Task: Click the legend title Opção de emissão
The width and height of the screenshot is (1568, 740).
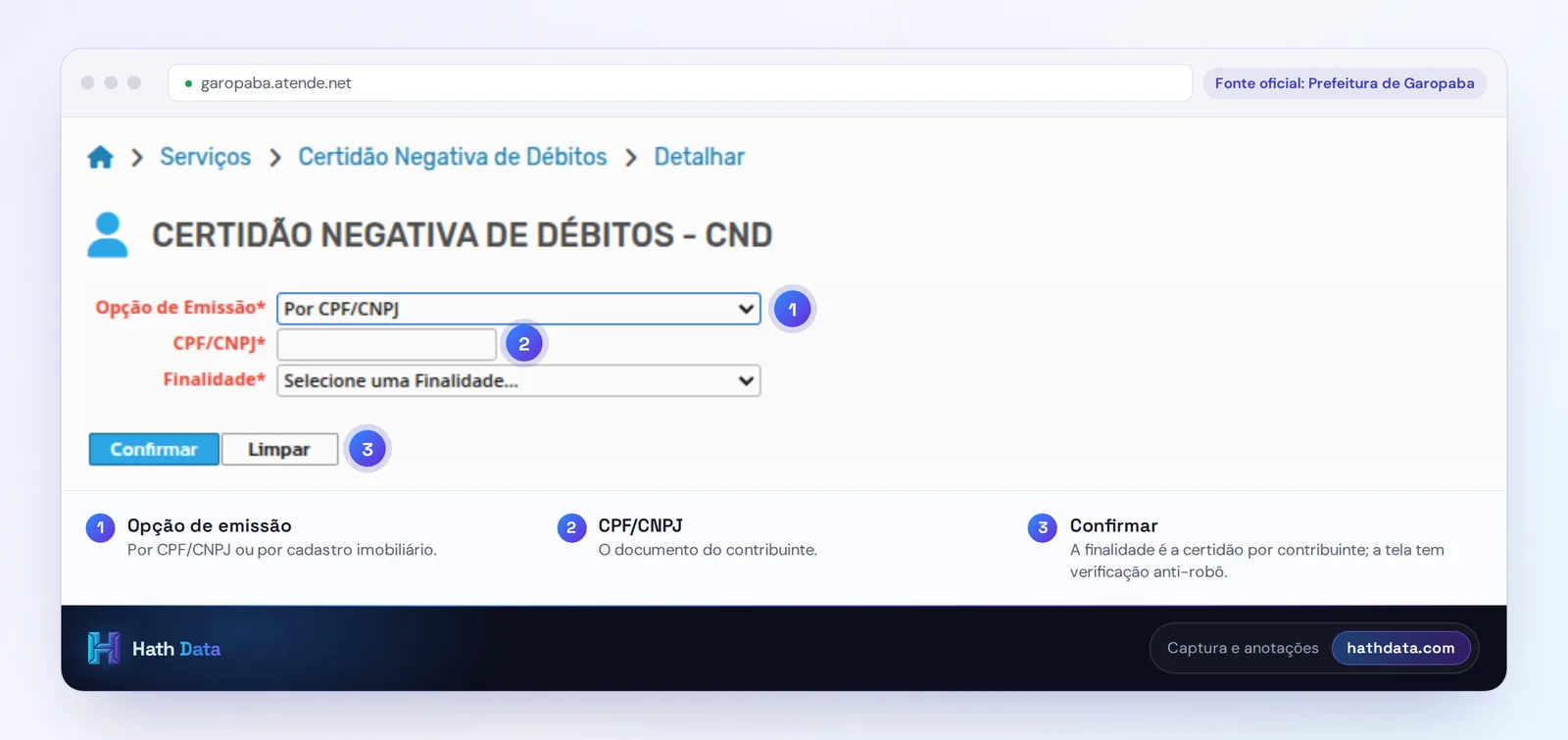Action: 210,525
